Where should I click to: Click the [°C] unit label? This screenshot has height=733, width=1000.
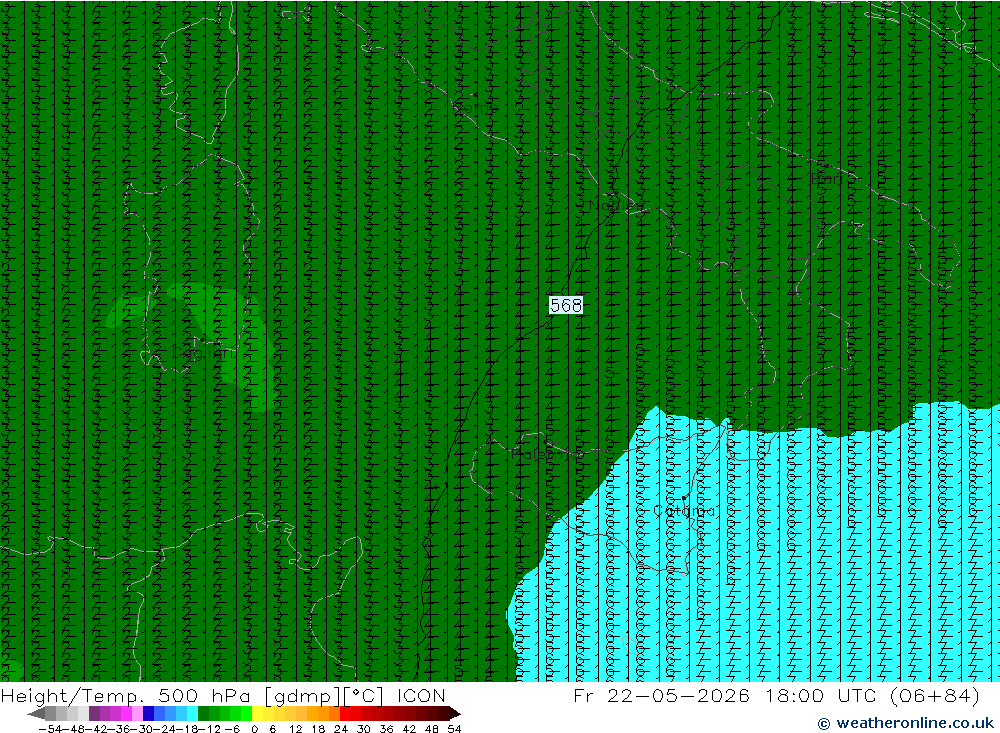click(363, 695)
